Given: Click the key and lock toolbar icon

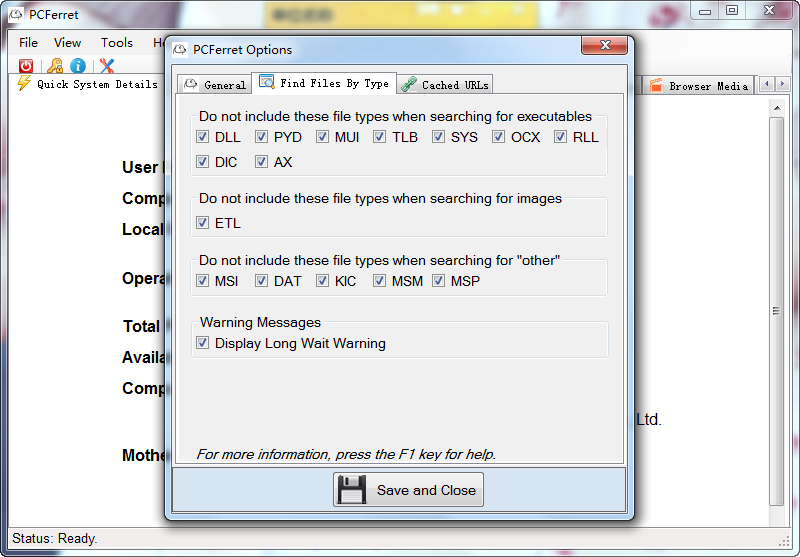Looking at the screenshot, I should pyautogui.click(x=55, y=66).
